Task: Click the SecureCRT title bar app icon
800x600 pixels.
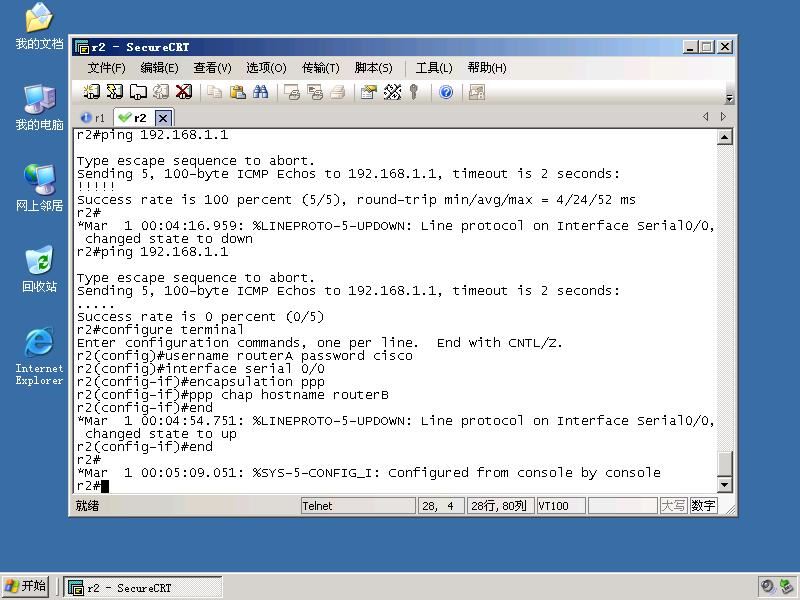Action: 82,47
